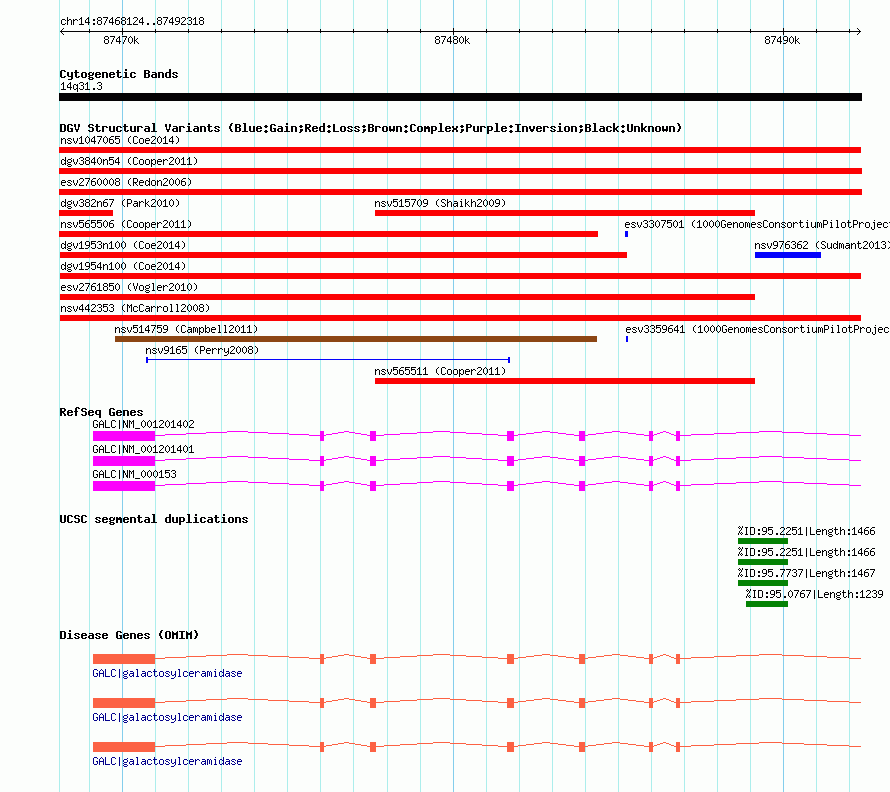
Task: Click the 87470k ruler tick label
Action: 121,40
